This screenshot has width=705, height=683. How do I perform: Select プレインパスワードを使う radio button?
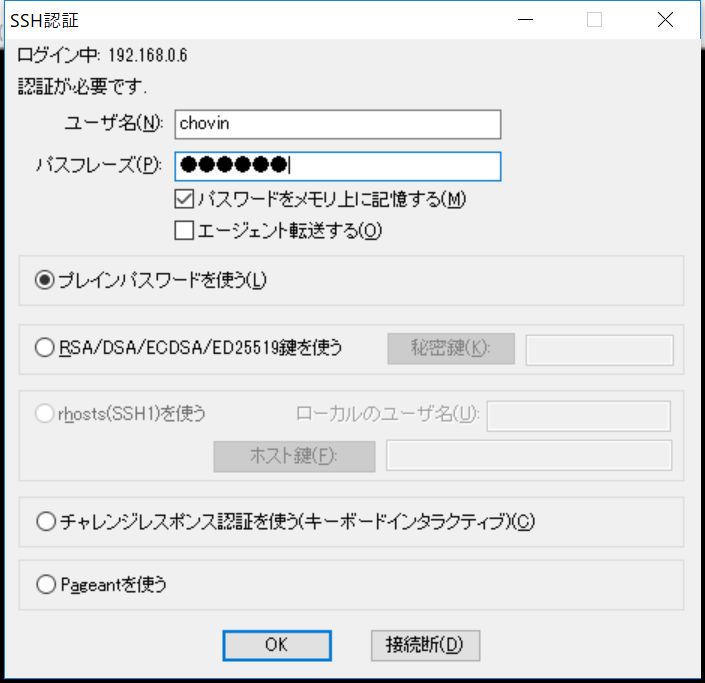click(45, 280)
